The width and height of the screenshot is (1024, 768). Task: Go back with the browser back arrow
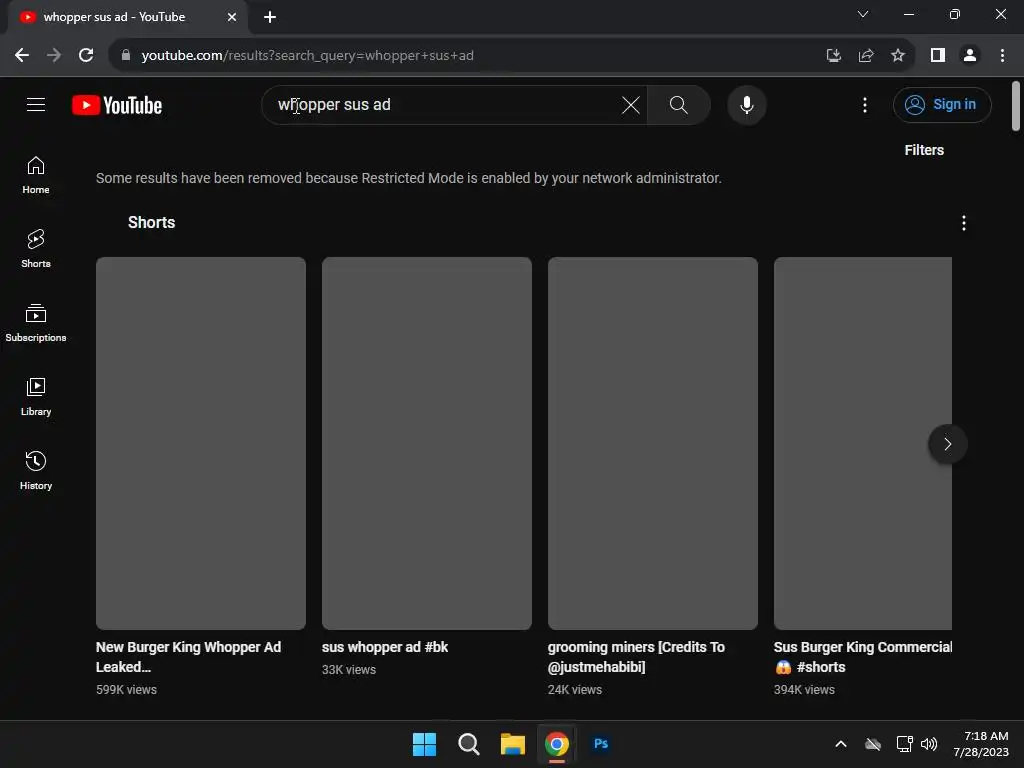[22, 56]
